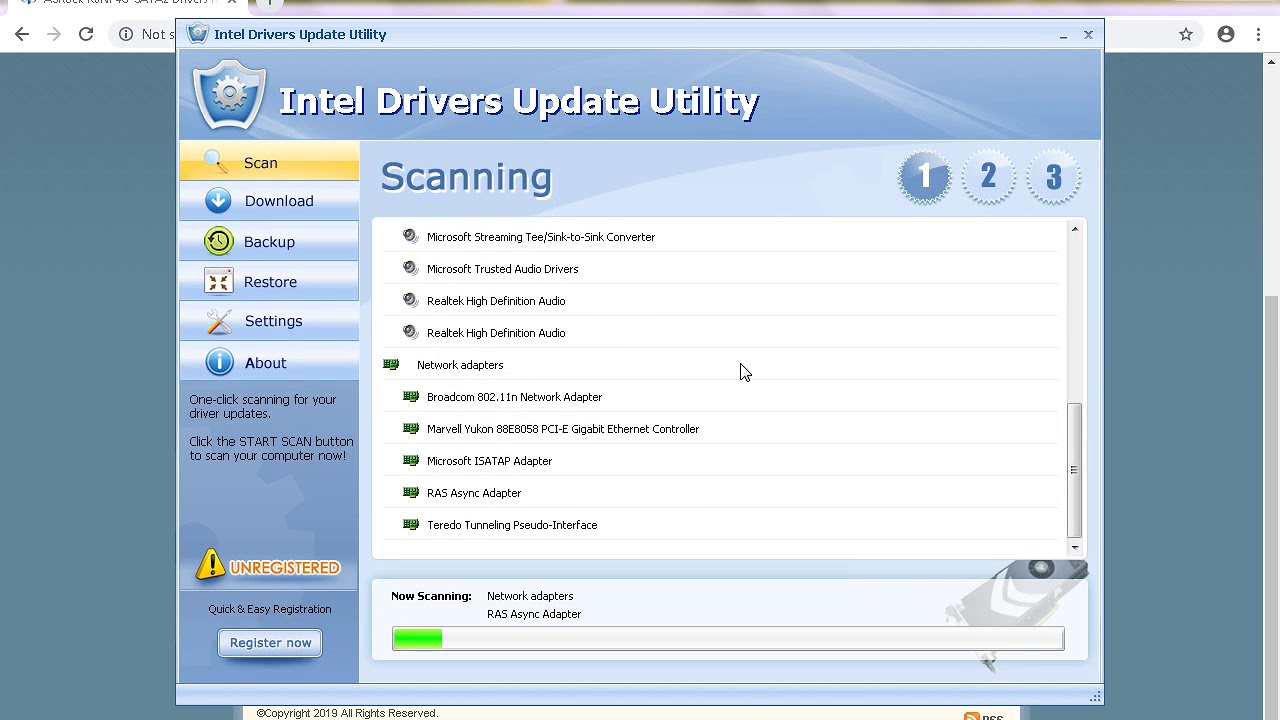Click the Microsoft ISATAP Adapter icon
The width and height of the screenshot is (1280, 720).
click(x=410, y=460)
